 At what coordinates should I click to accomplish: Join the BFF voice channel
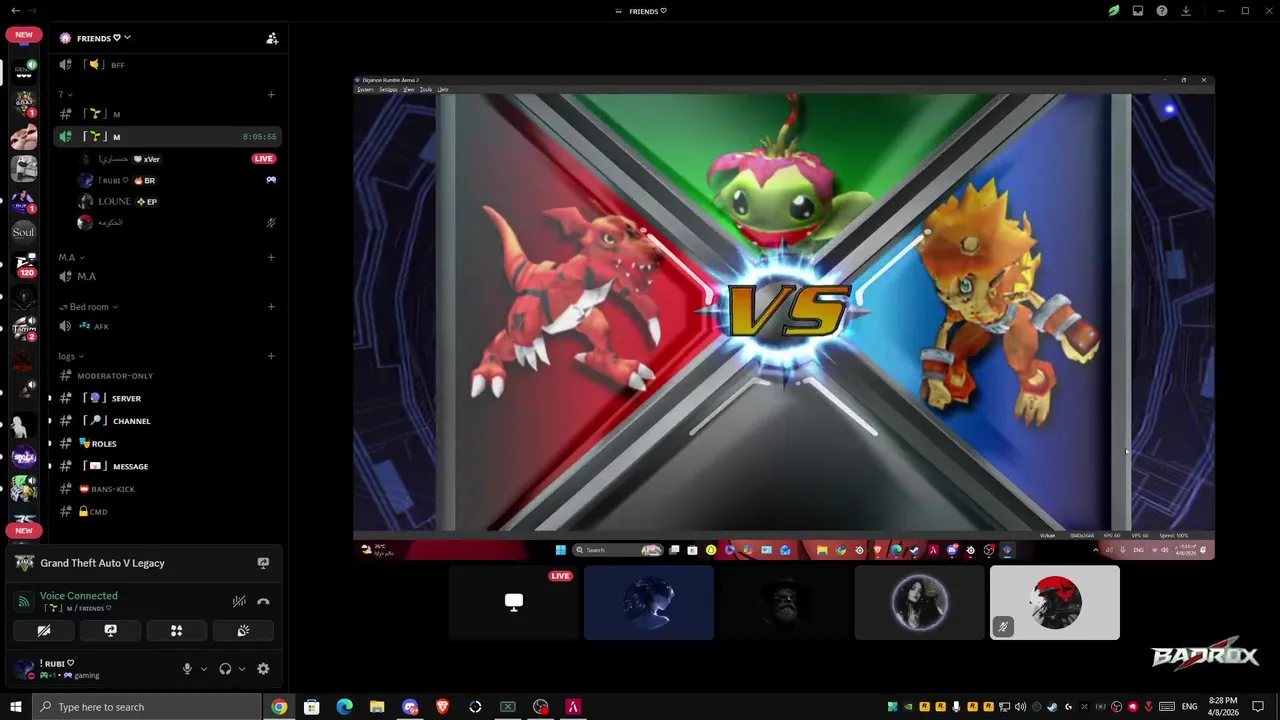166,65
